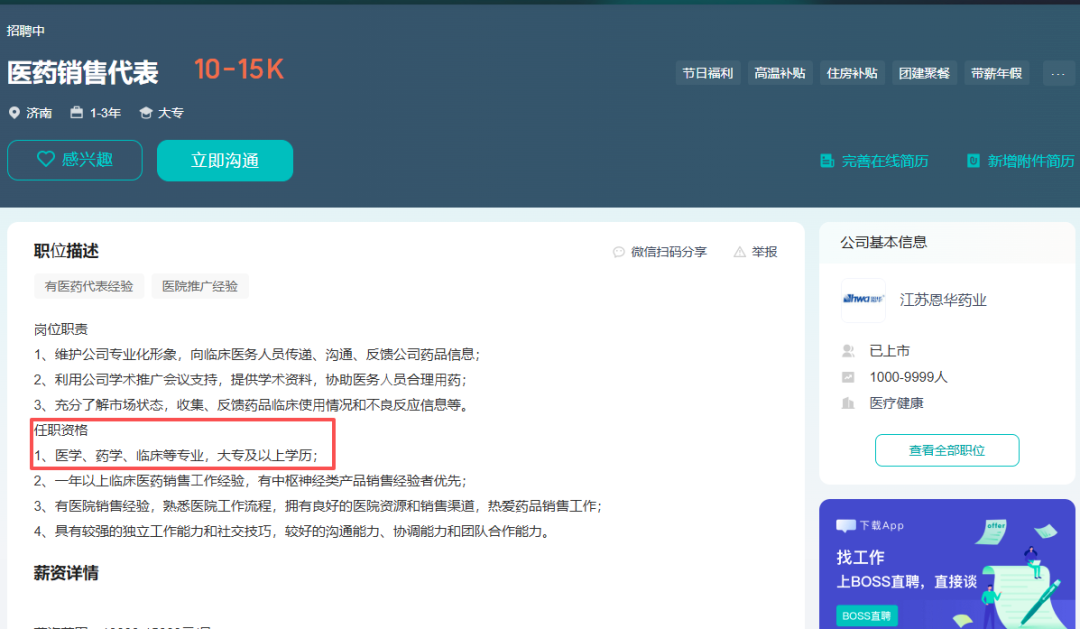Click the heart icon in 感兴趣 button
This screenshot has width=1080, height=629.
[45, 160]
